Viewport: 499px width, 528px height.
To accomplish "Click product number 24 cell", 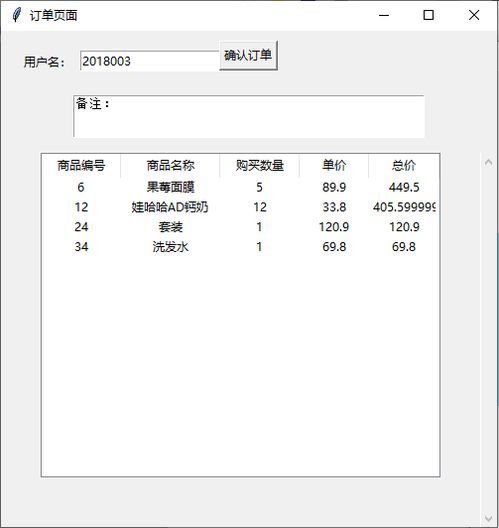I will pos(81,227).
